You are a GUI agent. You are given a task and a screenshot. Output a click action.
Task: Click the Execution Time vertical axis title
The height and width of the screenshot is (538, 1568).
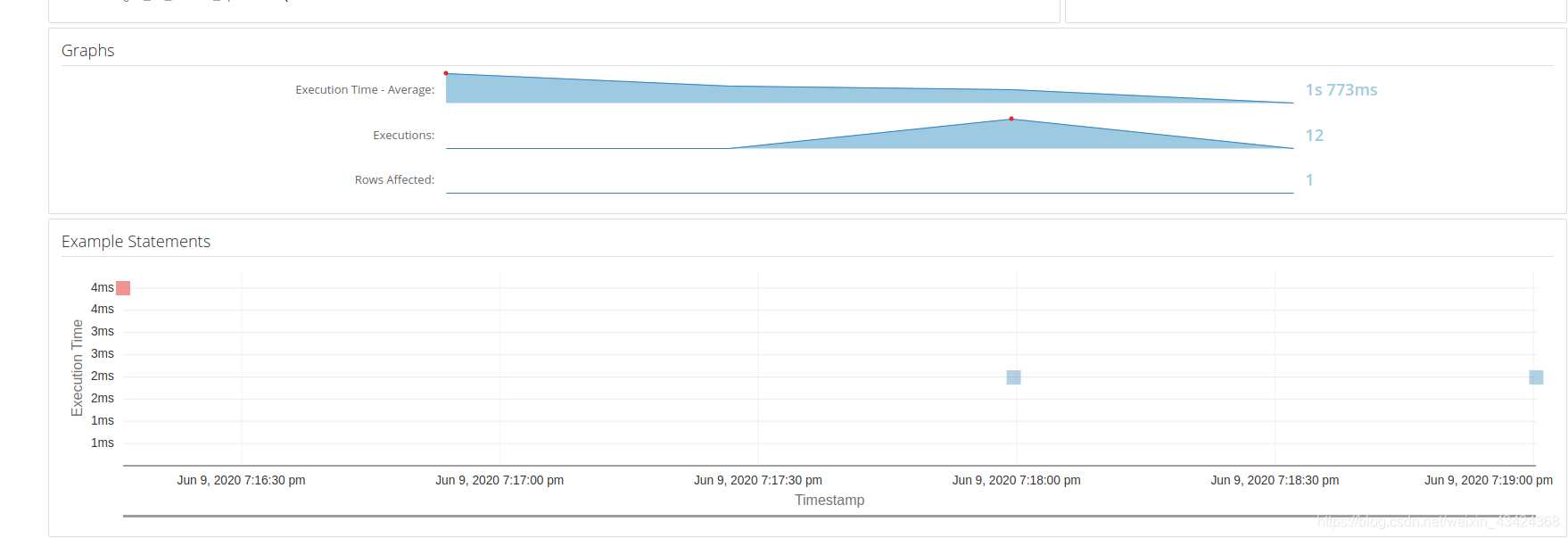tap(77, 368)
